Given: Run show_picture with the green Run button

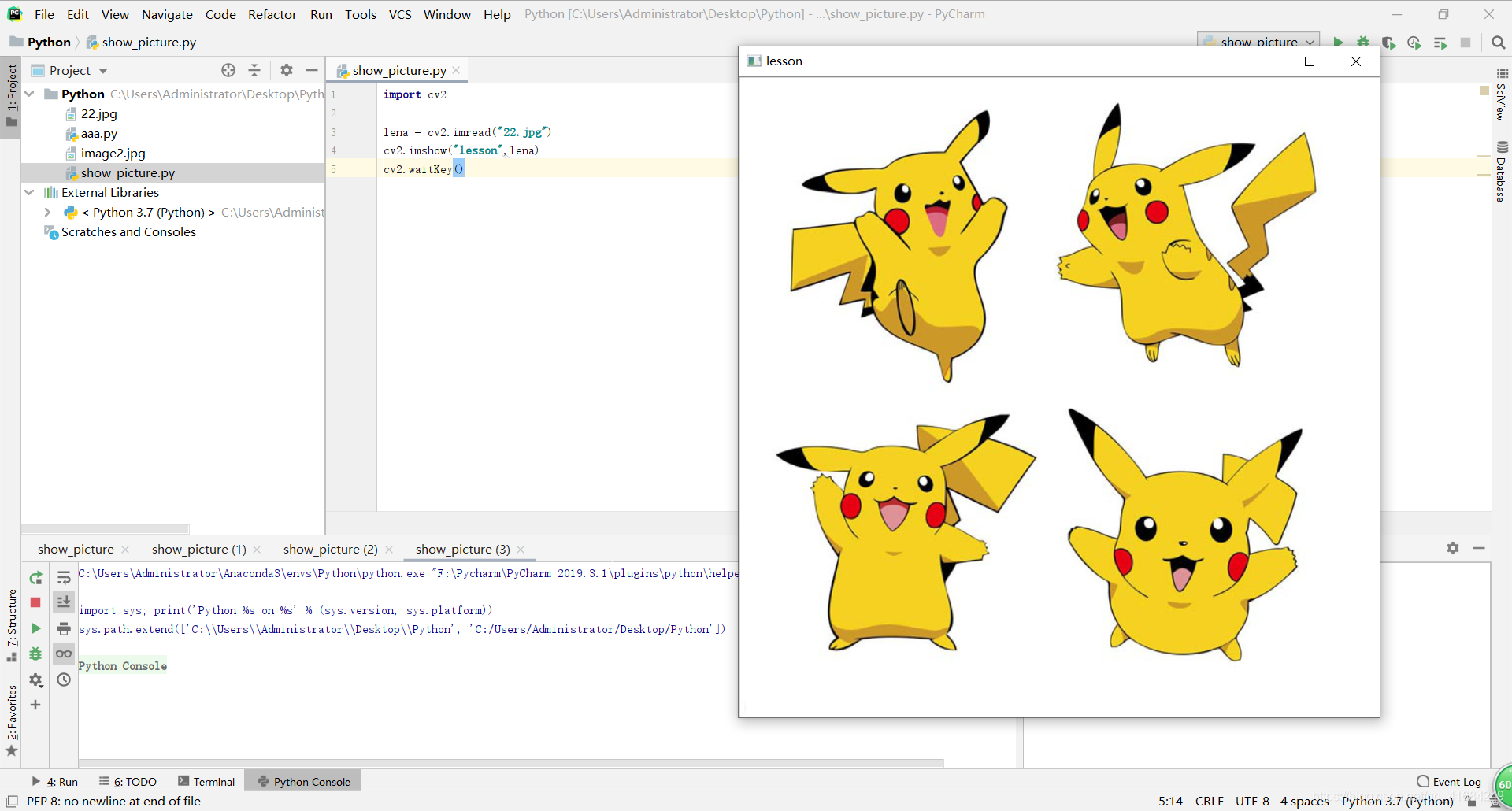Looking at the screenshot, I should 1338,43.
